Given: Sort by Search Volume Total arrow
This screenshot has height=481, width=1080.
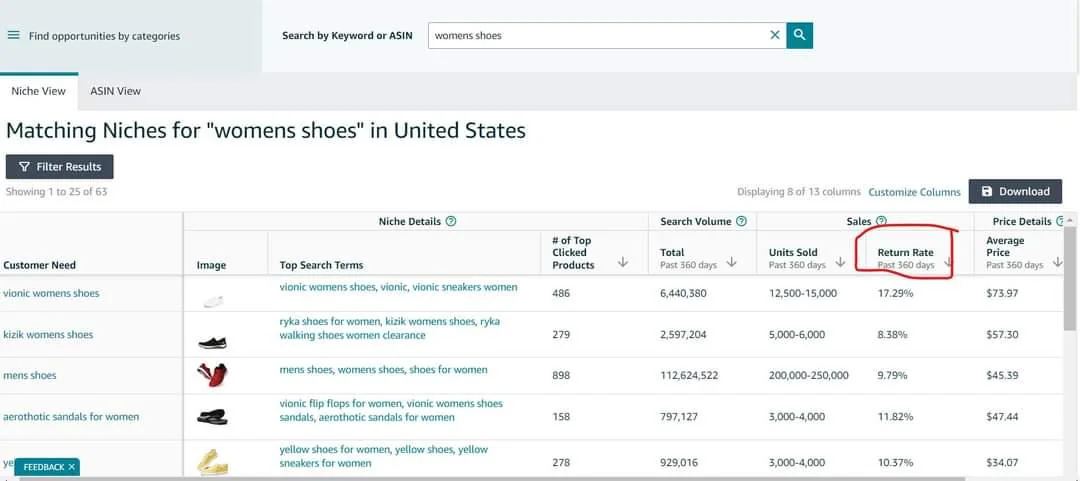Looking at the screenshot, I should click(x=731, y=262).
